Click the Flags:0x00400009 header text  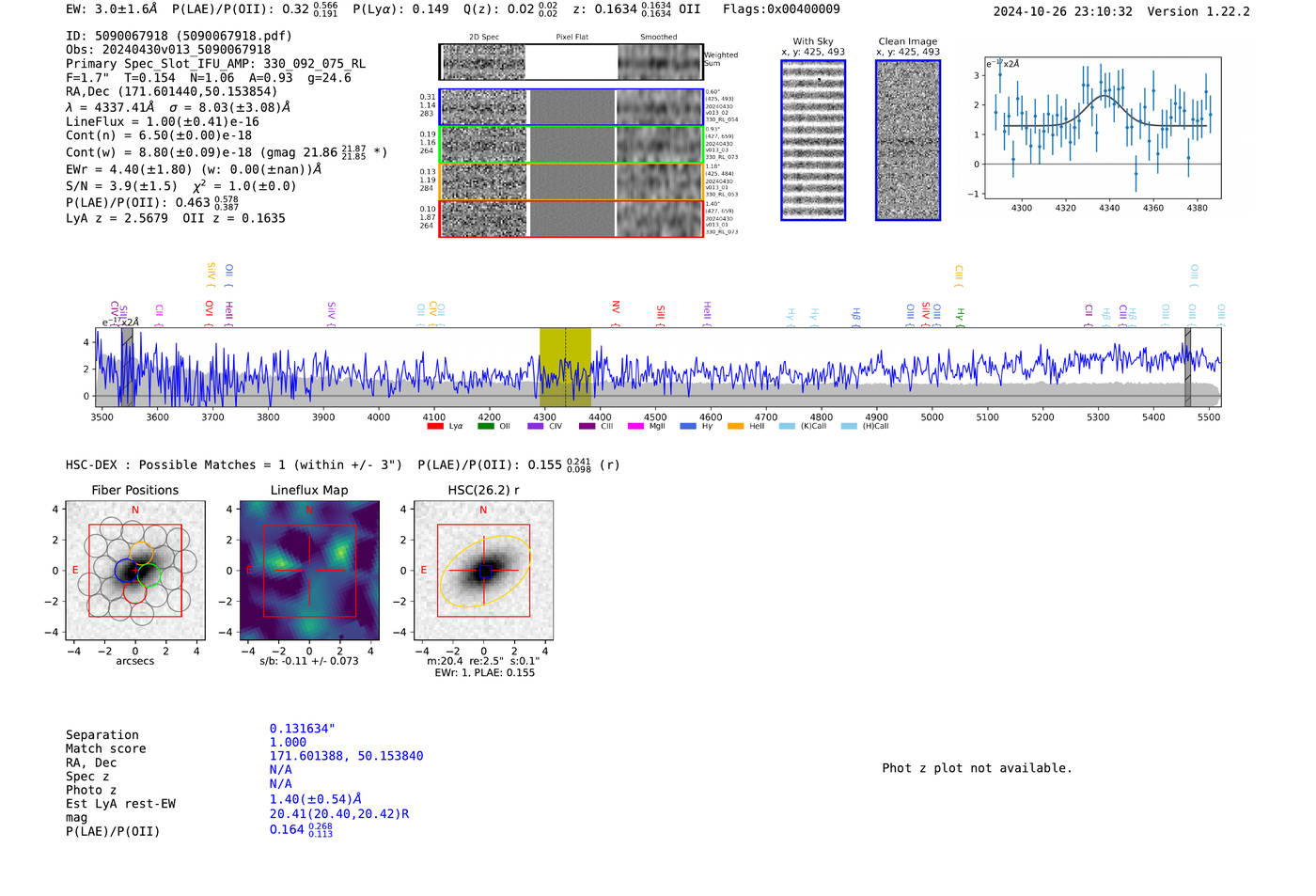tap(781, 9)
